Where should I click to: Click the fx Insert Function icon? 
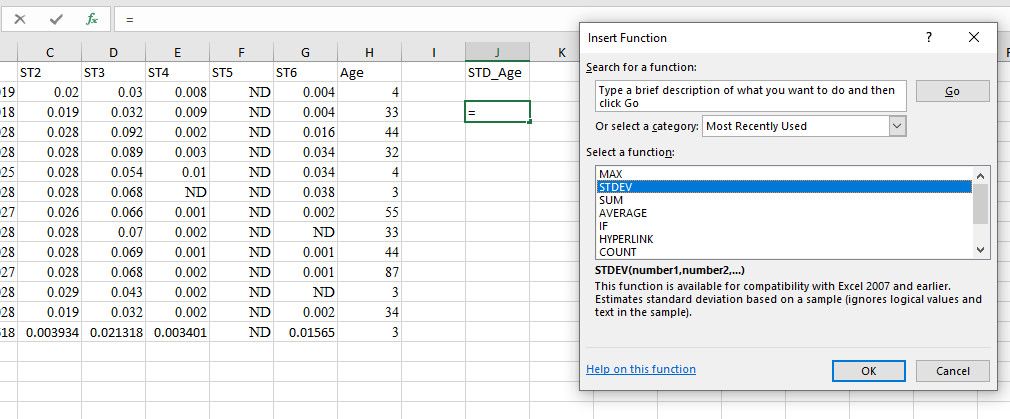pyautogui.click(x=92, y=19)
